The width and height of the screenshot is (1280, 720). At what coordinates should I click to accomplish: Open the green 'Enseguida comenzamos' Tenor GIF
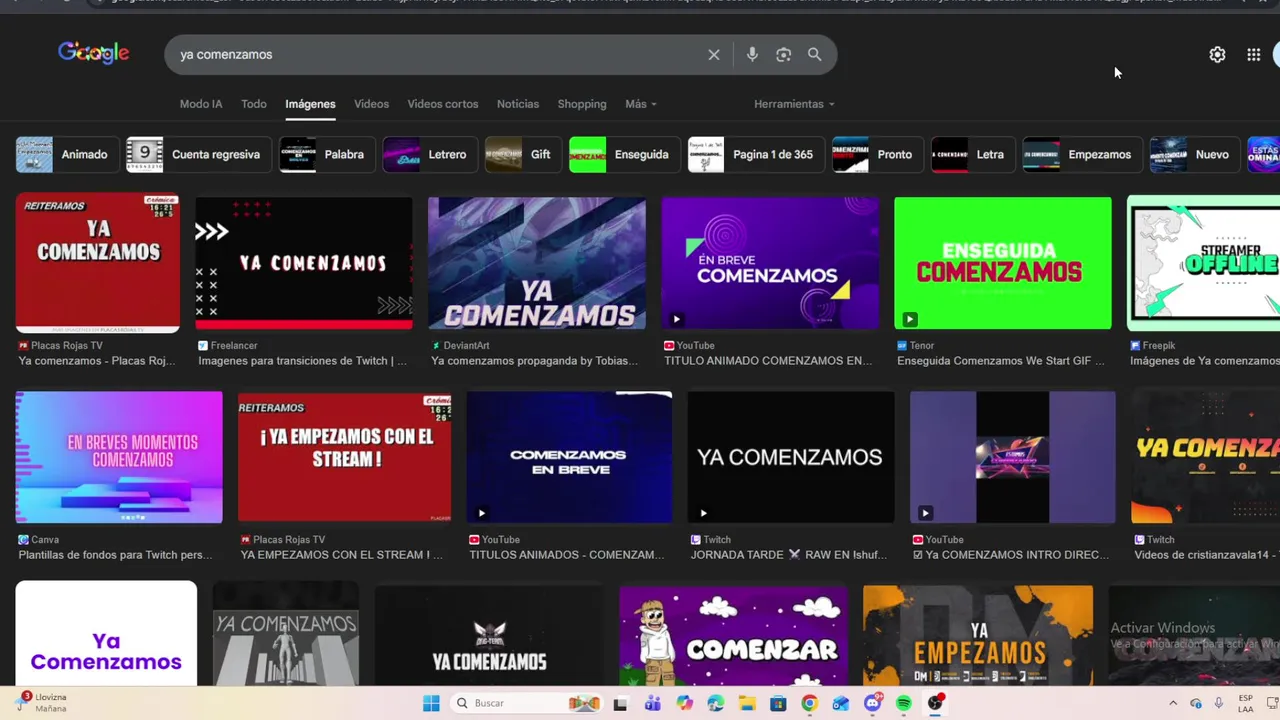1003,263
